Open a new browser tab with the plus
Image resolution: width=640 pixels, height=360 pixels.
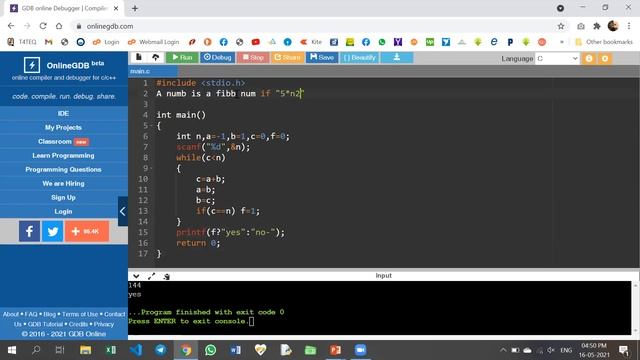[x=135, y=8]
